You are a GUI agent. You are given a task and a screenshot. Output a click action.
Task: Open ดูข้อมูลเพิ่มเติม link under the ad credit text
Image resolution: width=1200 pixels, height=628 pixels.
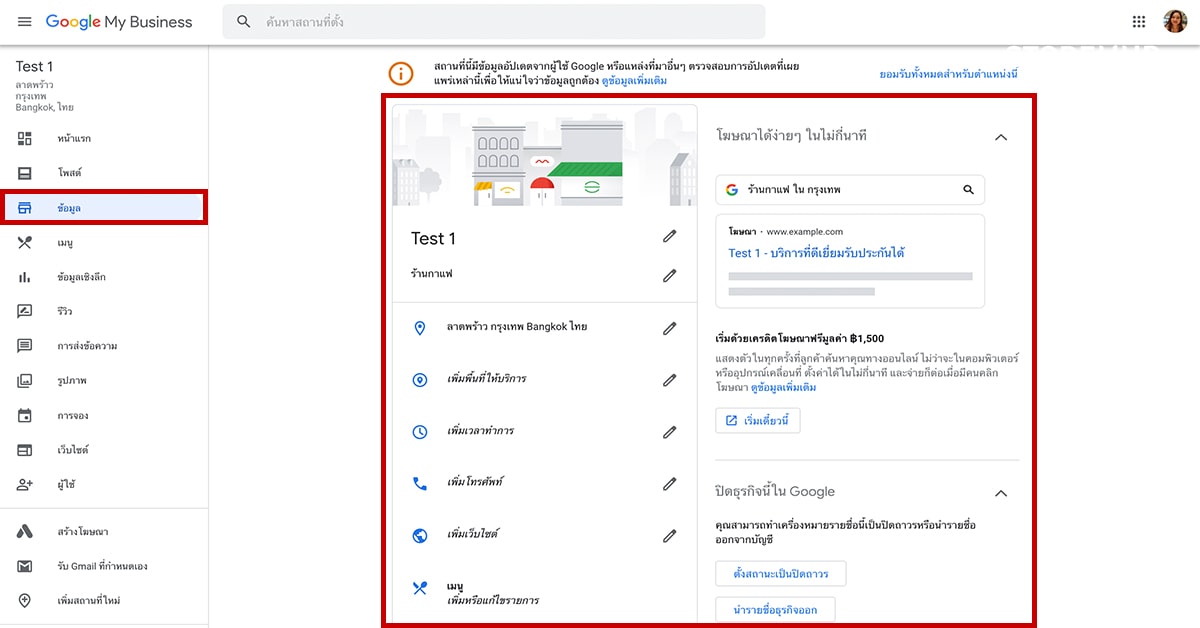[783, 386]
